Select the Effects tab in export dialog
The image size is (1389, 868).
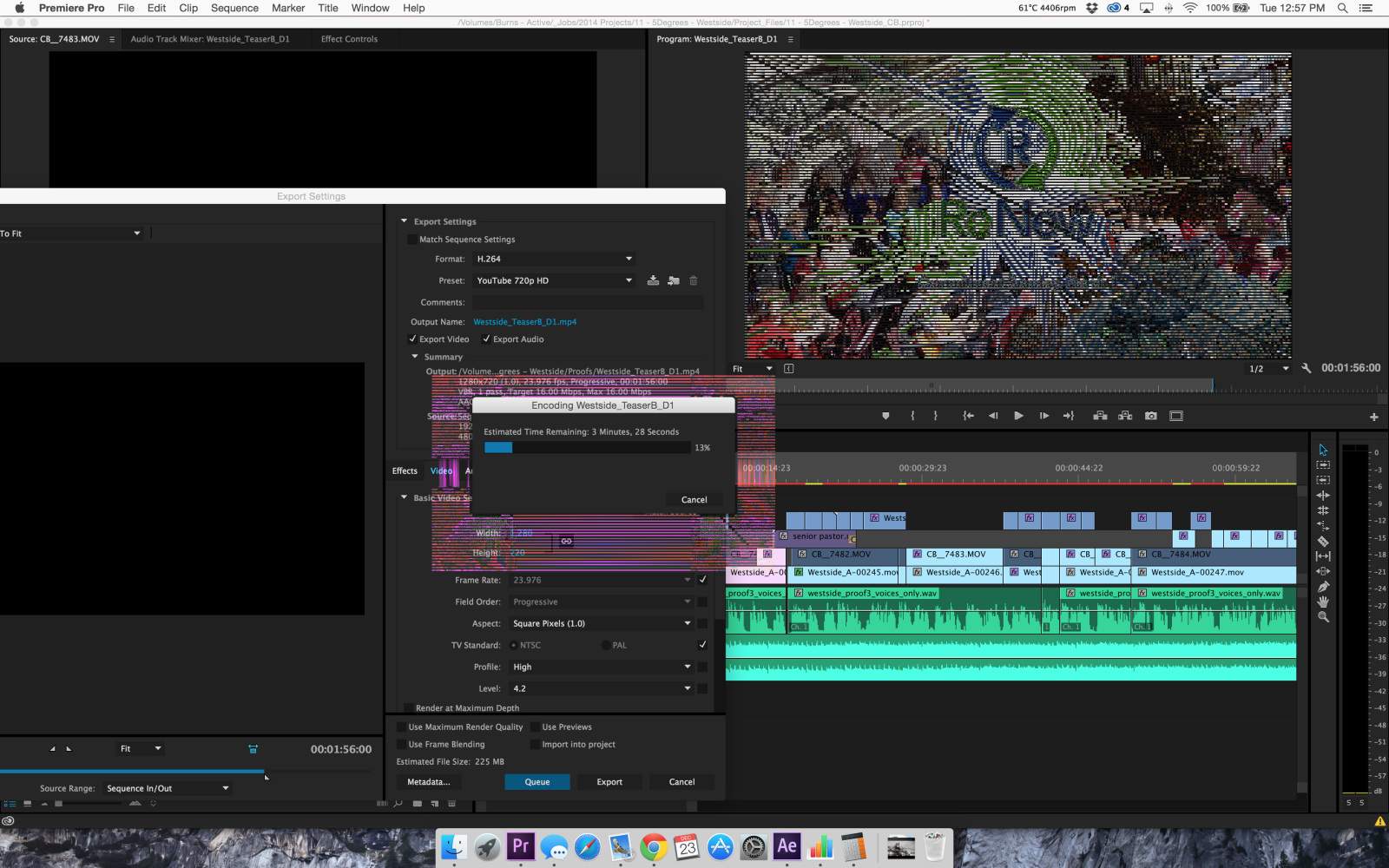(405, 471)
